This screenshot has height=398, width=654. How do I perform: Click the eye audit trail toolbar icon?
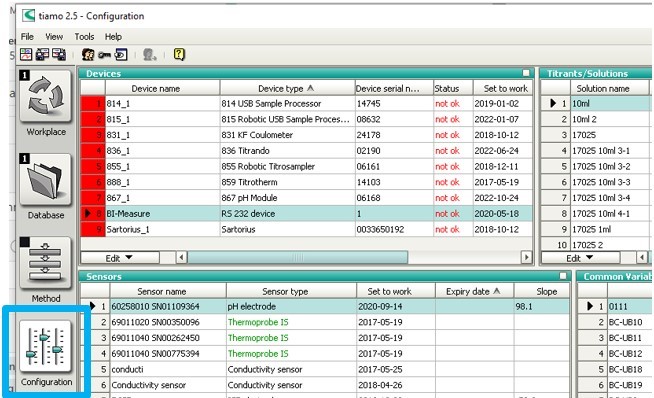pyautogui.click(x=121, y=54)
